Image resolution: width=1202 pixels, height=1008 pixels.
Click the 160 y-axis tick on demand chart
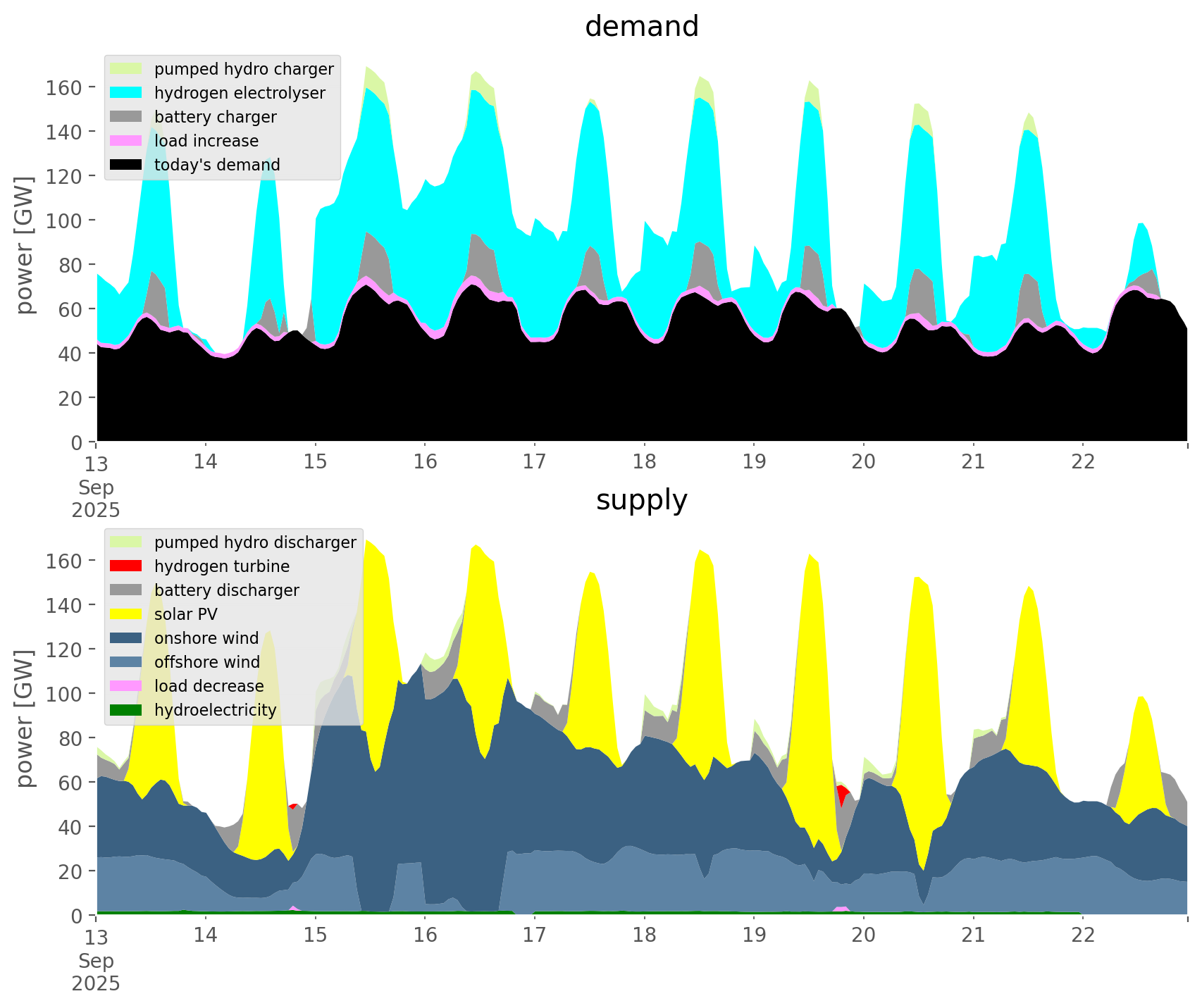[63, 87]
